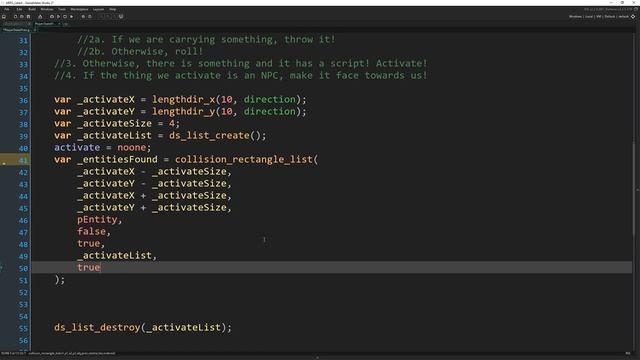The image size is (640, 360).
Task: Click the Save Project toolbar icon
Action: (x=28, y=17)
